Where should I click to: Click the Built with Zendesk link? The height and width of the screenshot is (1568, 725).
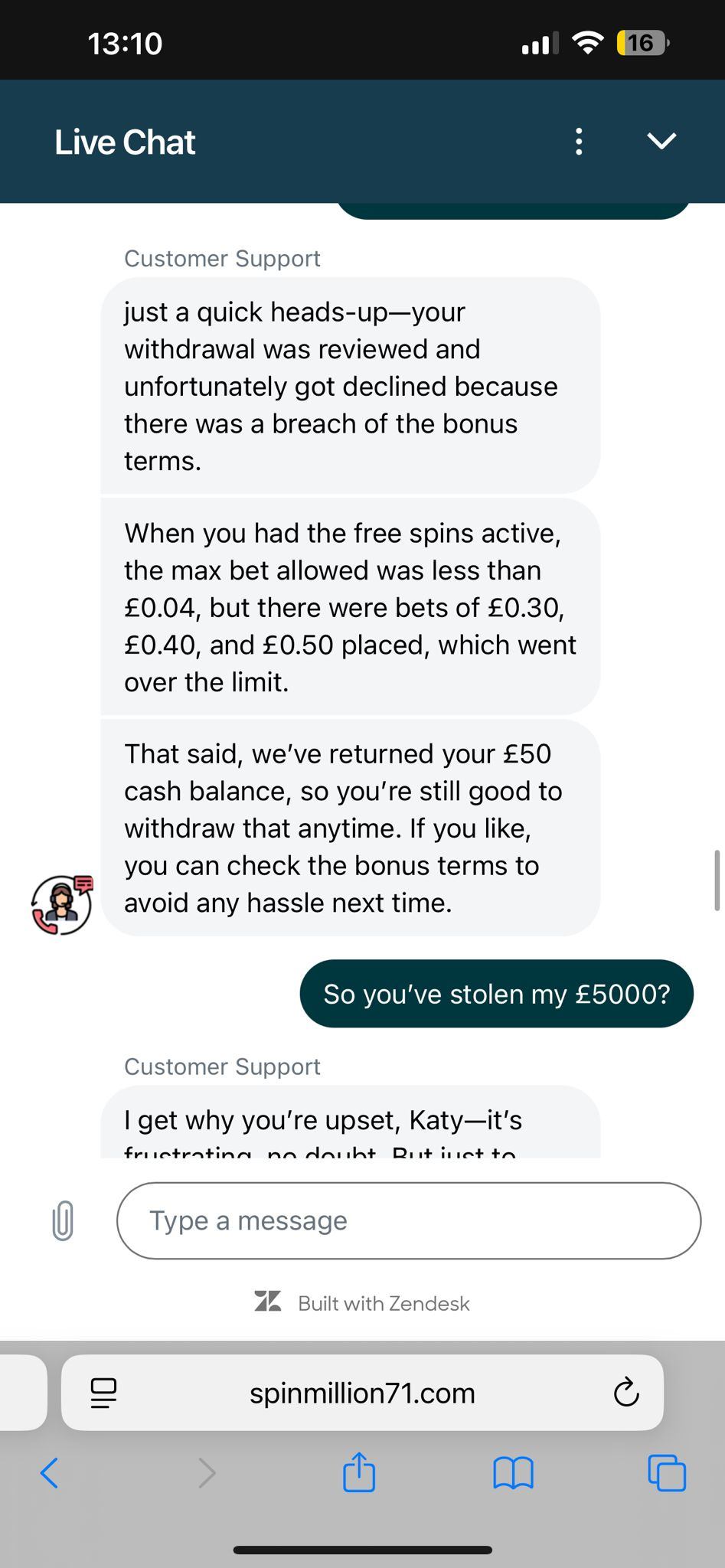click(x=362, y=1303)
